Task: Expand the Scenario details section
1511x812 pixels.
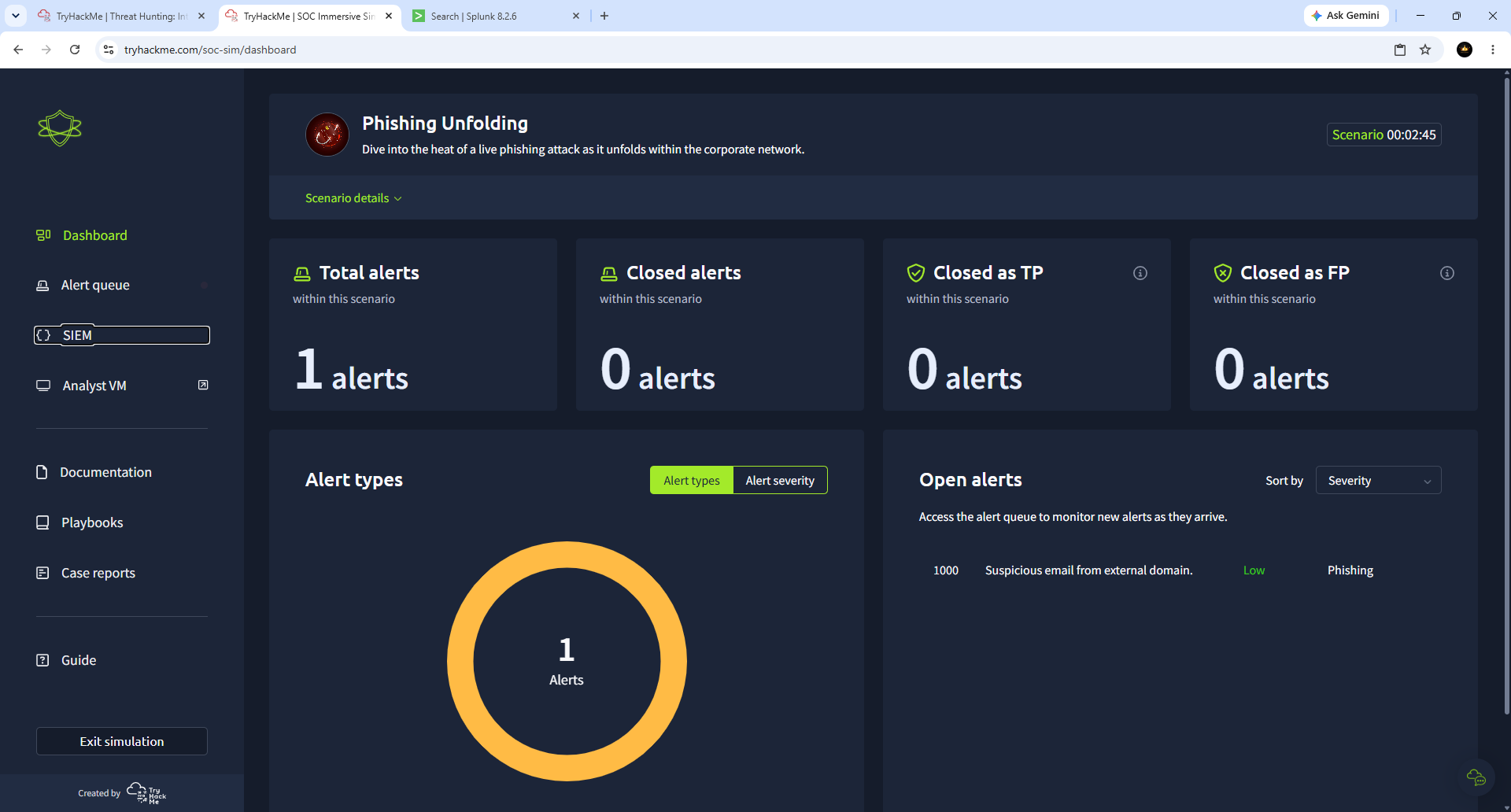Action: point(353,198)
